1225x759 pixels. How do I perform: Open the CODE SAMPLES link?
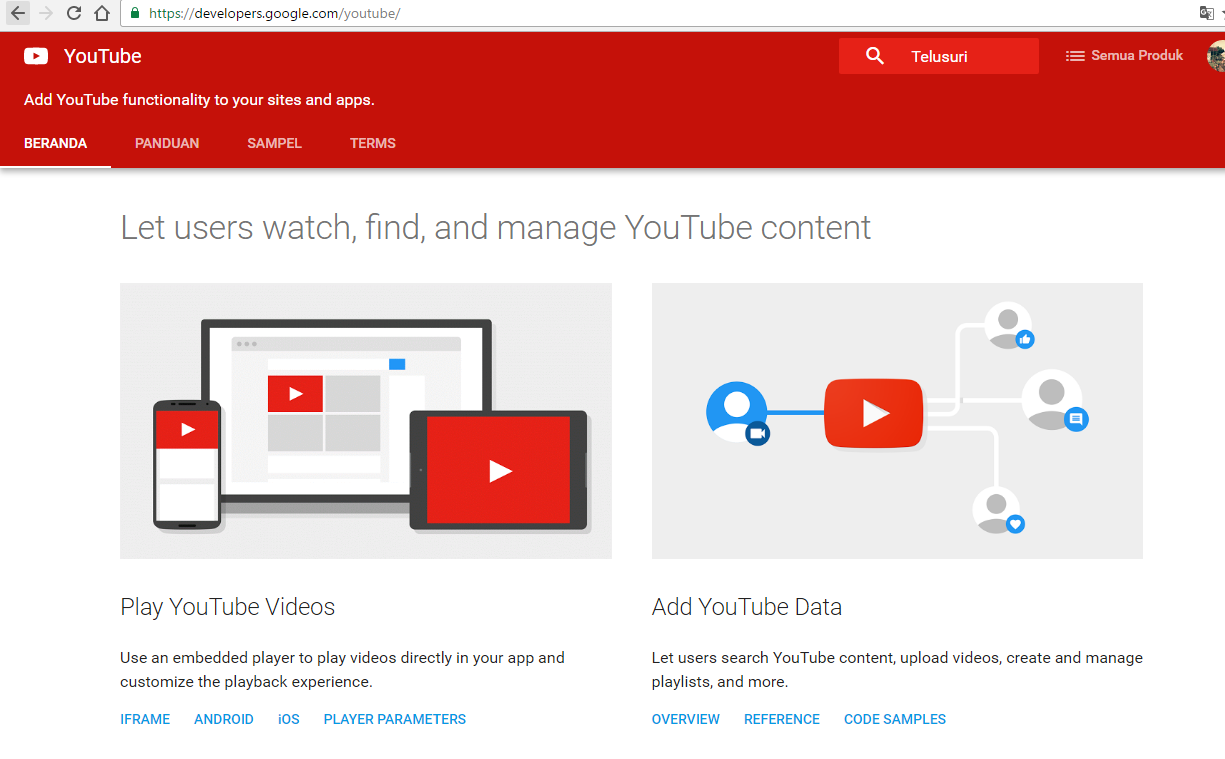[x=894, y=719]
